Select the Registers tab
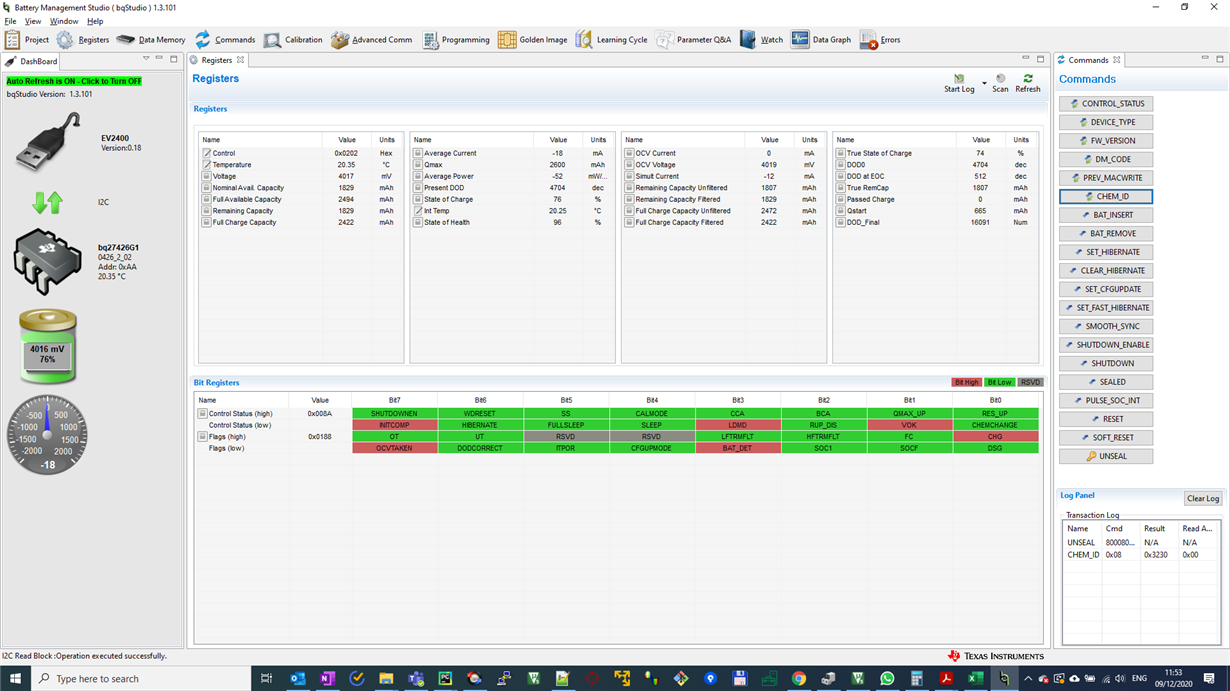The image size is (1230, 691). [x=216, y=60]
